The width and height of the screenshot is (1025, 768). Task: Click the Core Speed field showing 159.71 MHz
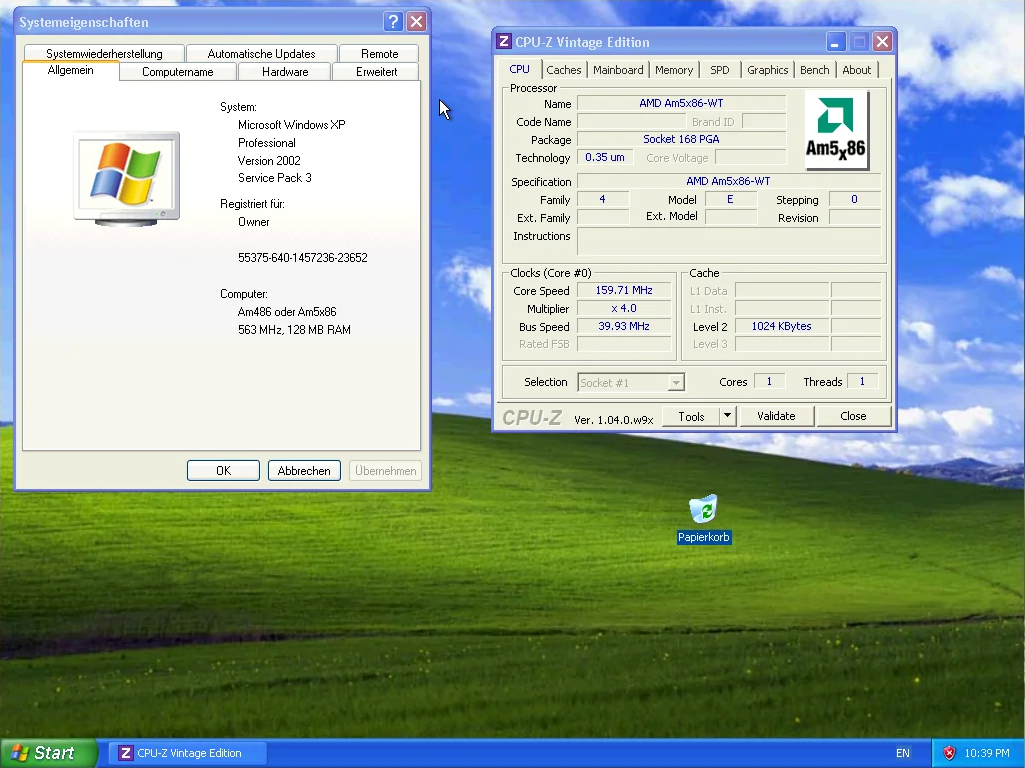(623, 290)
